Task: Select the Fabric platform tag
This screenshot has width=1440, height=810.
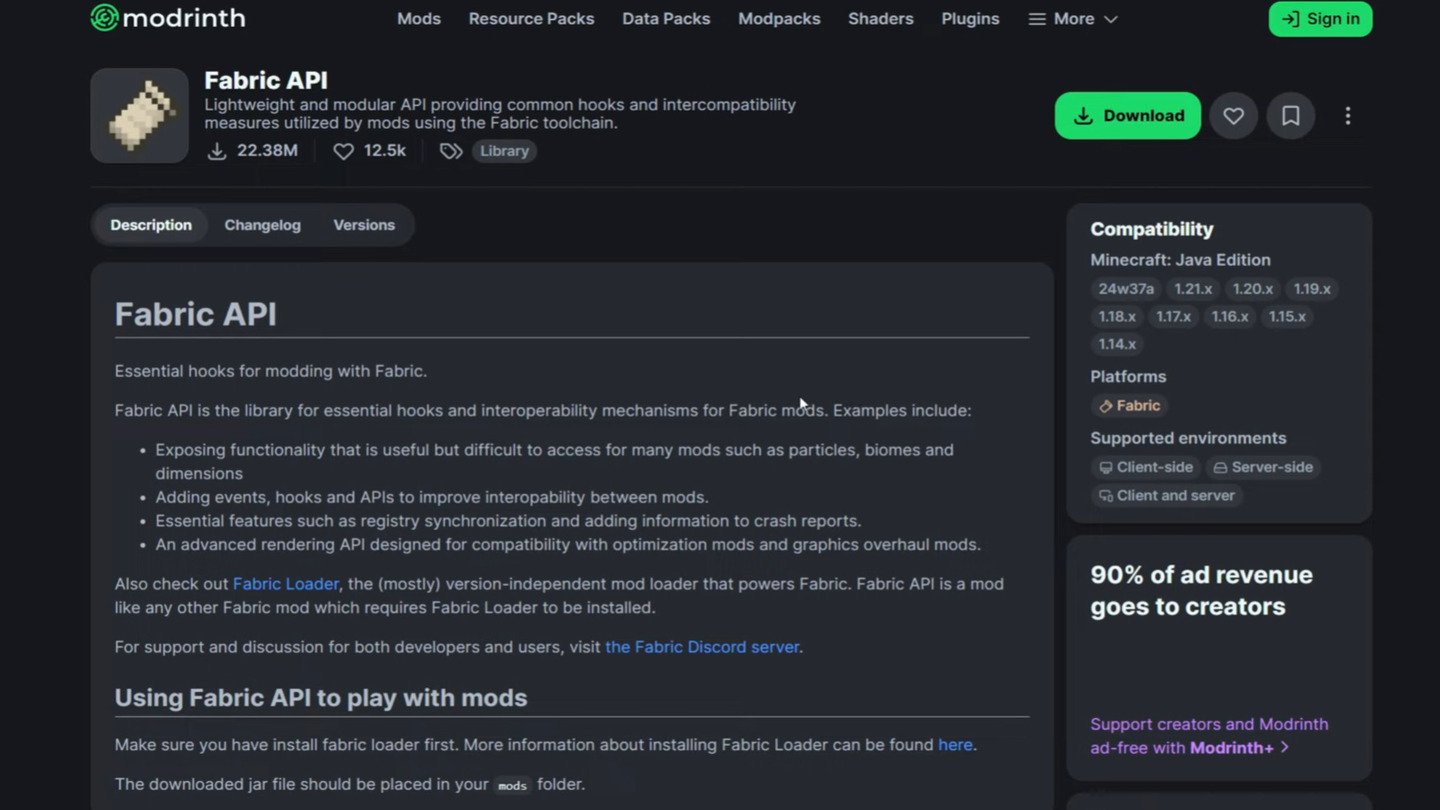Action: (1129, 406)
